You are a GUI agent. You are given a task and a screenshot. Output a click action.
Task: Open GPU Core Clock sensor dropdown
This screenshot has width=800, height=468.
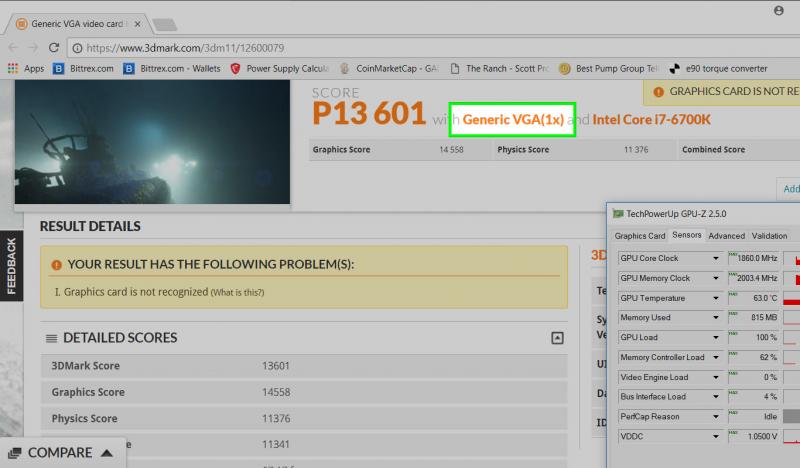715,258
